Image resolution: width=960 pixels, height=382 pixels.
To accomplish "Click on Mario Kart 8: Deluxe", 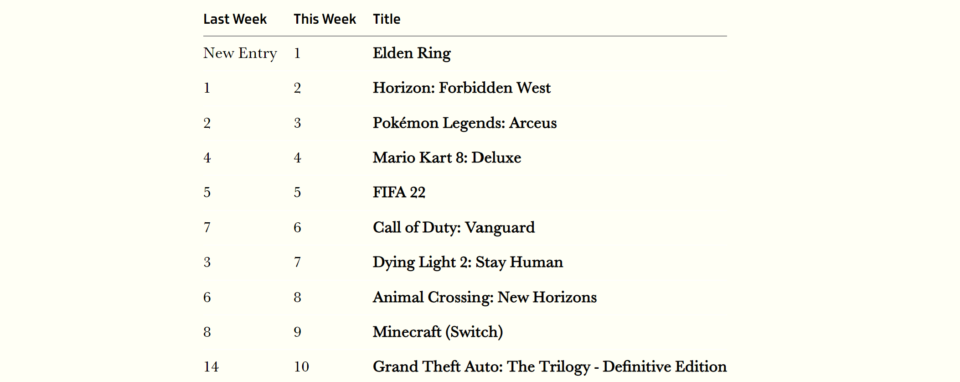I will click(x=447, y=158).
